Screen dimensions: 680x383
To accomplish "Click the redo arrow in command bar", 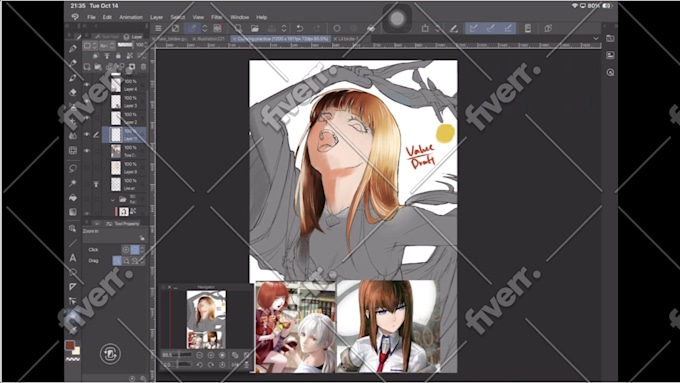I will tap(317, 29).
